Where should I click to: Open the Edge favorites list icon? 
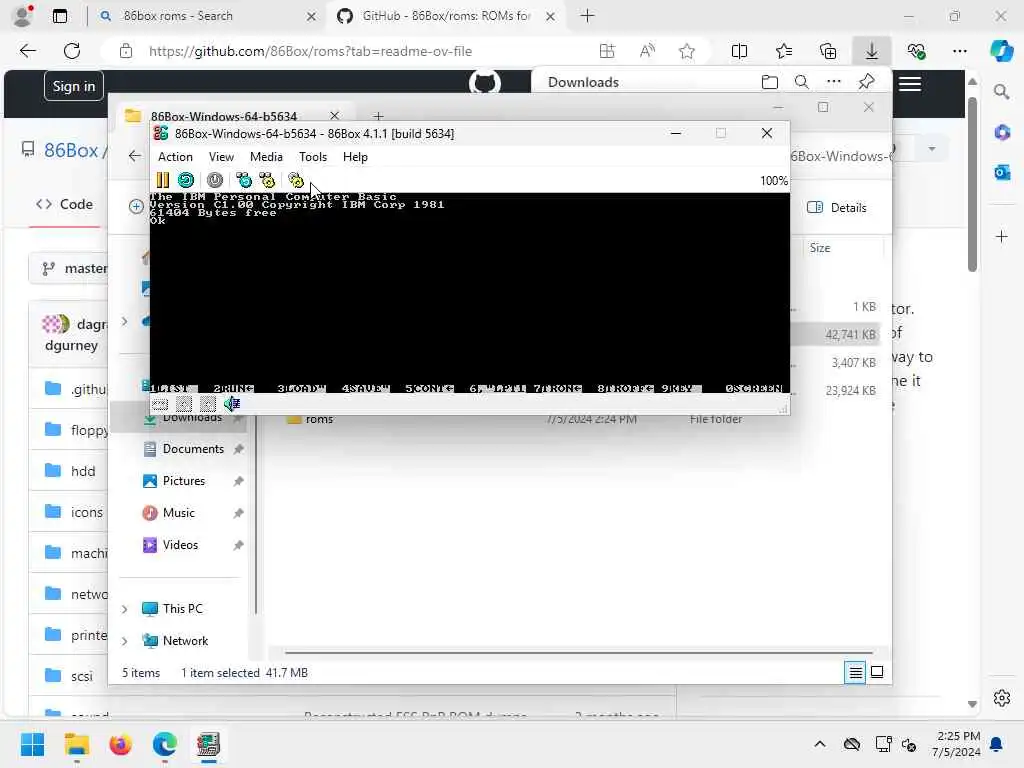[x=784, y=51]
